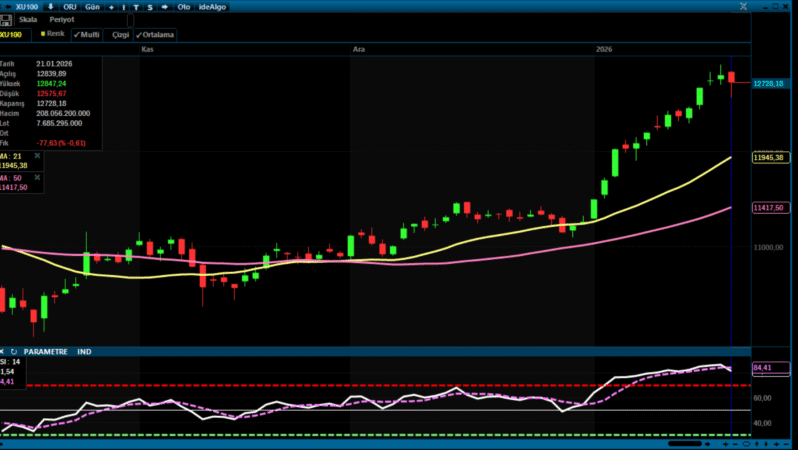Click the 'S' icon in top toolbar
The width and height of the screenshot is (798, 450).
150,6
